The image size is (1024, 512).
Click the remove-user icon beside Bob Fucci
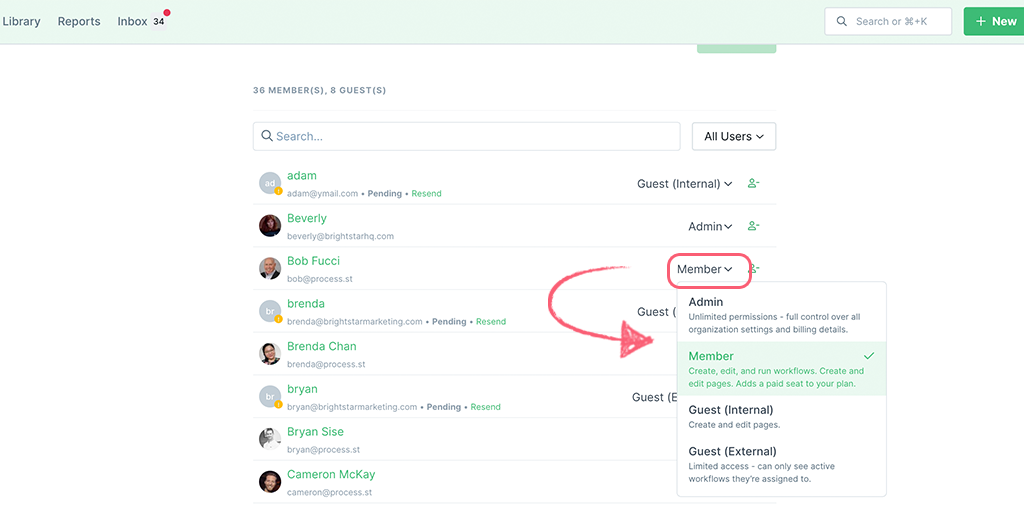click(x=754, y=268)
